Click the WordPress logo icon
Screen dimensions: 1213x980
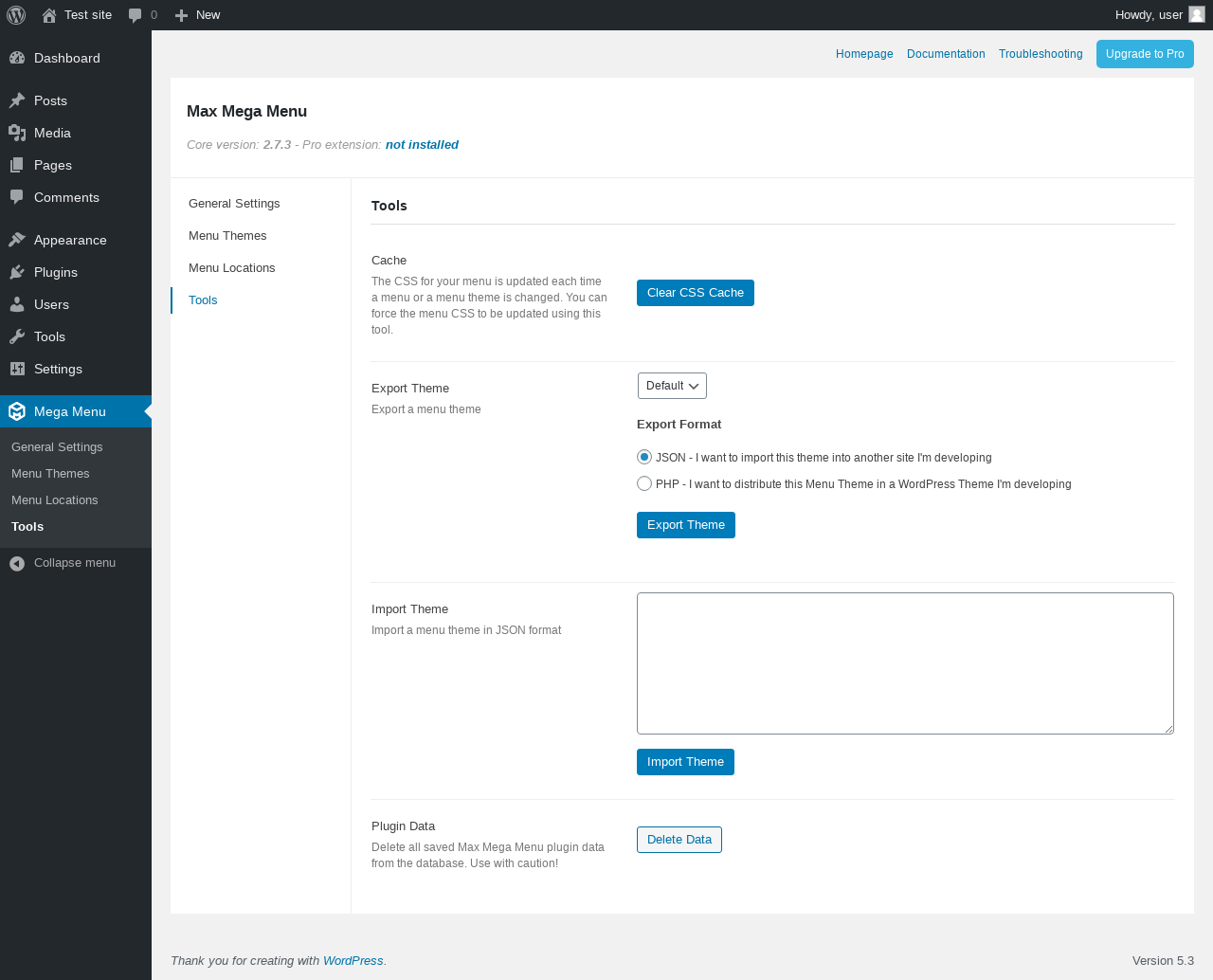tap(16, 15)
